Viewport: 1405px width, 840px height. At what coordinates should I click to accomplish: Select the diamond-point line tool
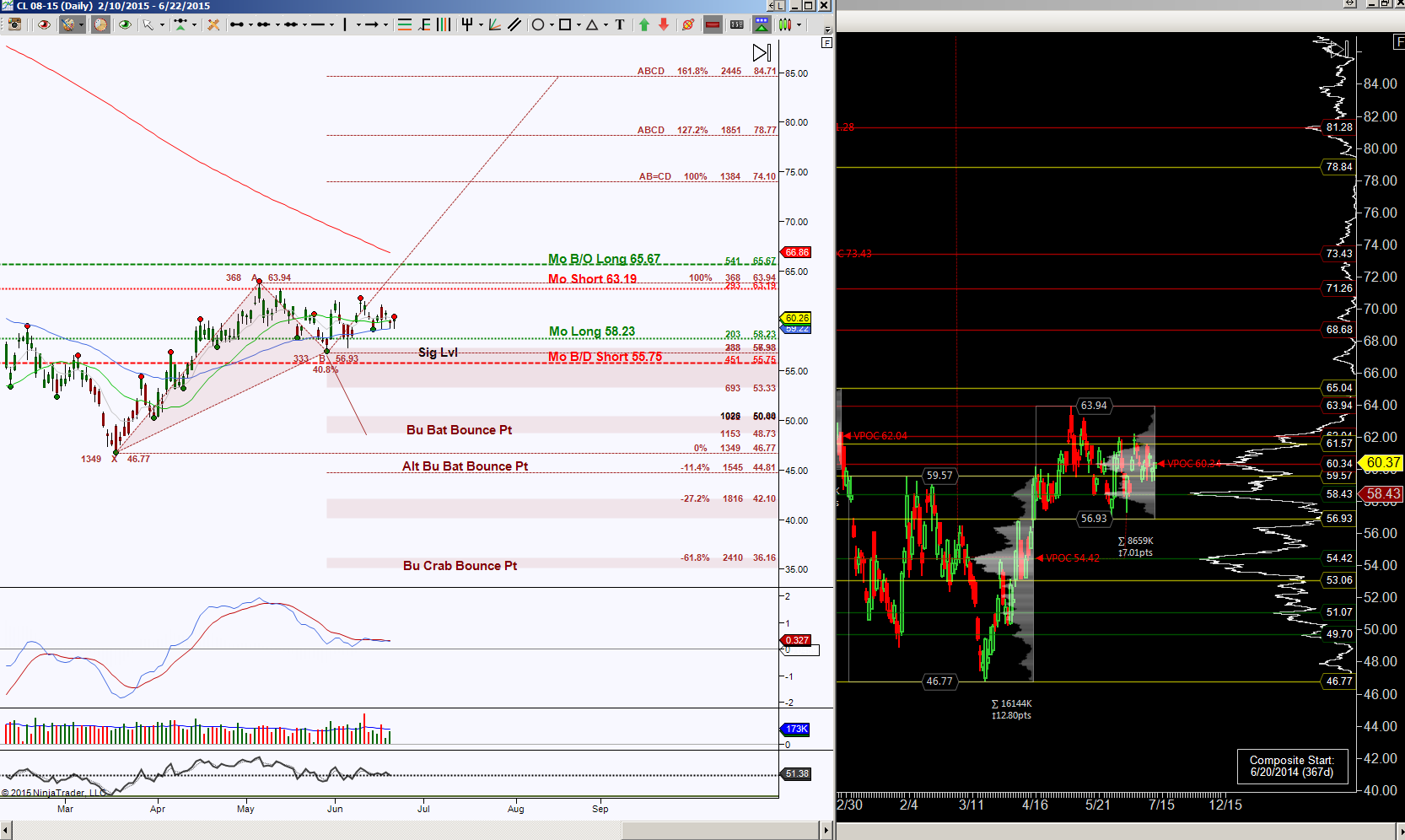(x=290, y=24)
